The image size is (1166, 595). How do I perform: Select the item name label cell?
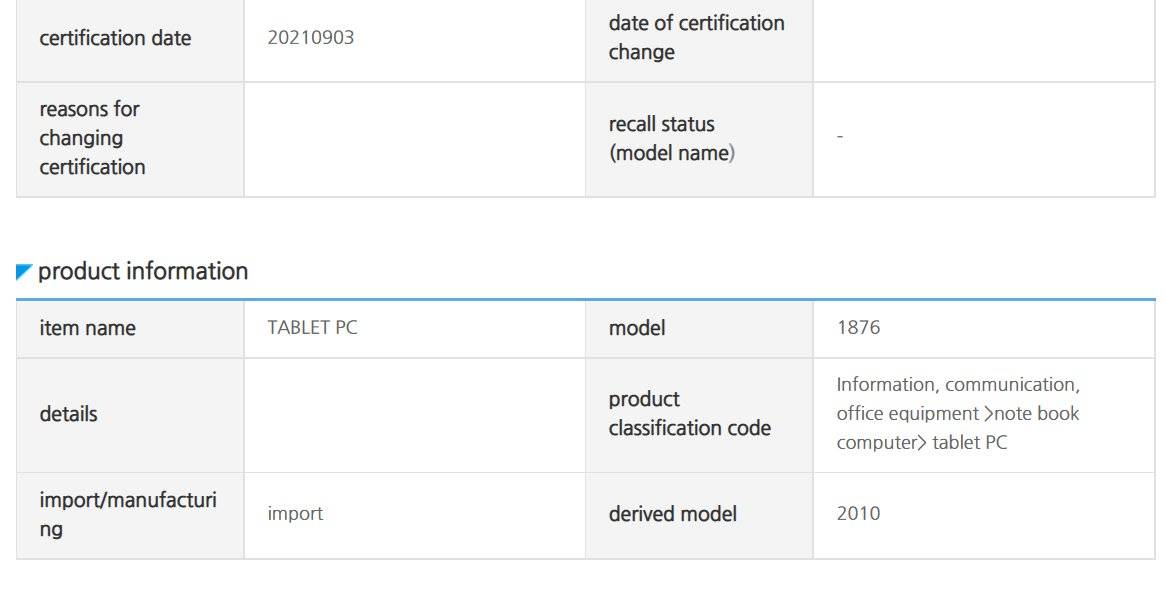tap(130, 329)
